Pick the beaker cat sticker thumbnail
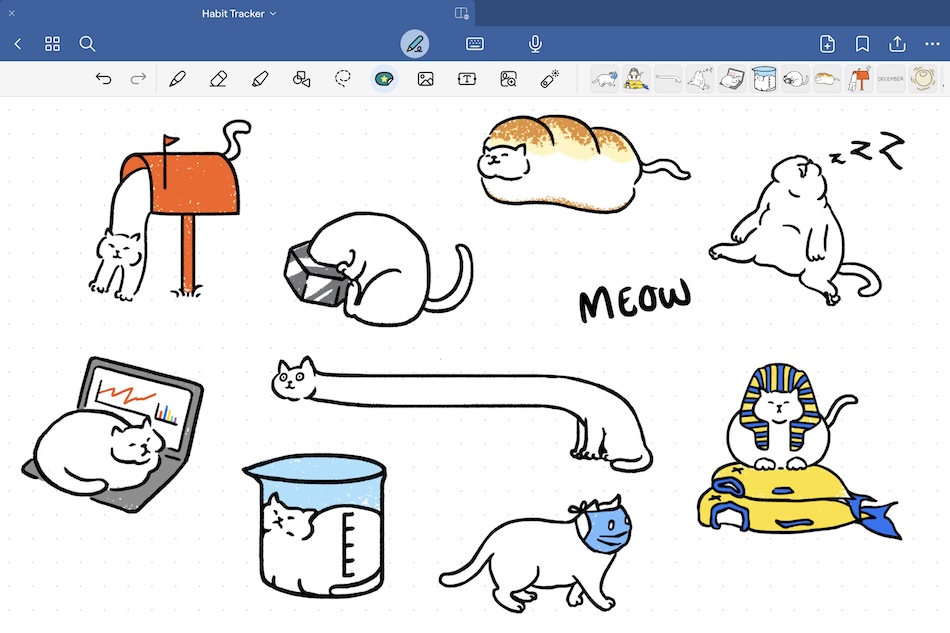Screen dimensions: 950x633 (x=763, y=78)
